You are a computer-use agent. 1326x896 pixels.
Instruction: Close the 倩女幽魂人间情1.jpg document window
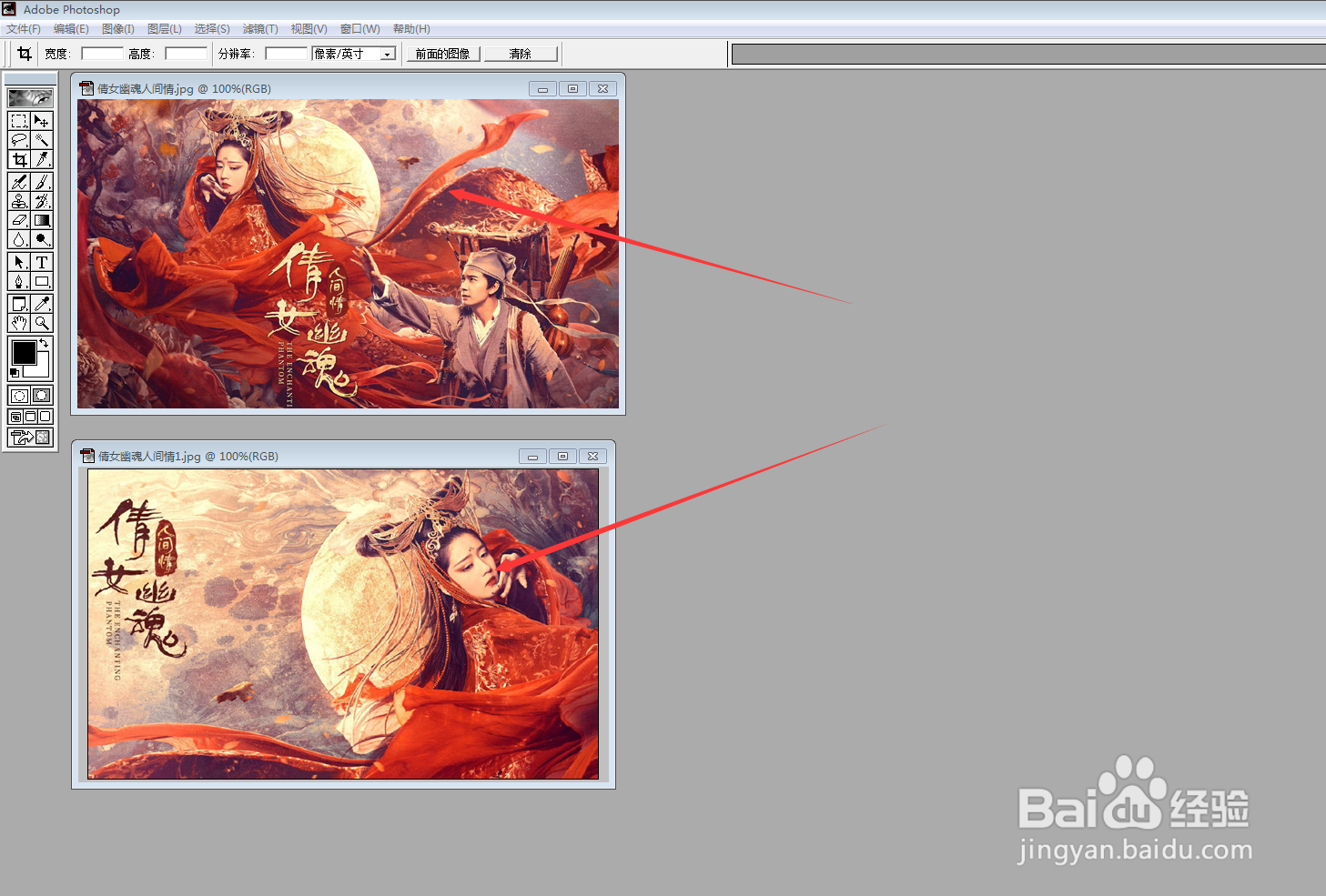pyautogui.click(x=592, y=456)
